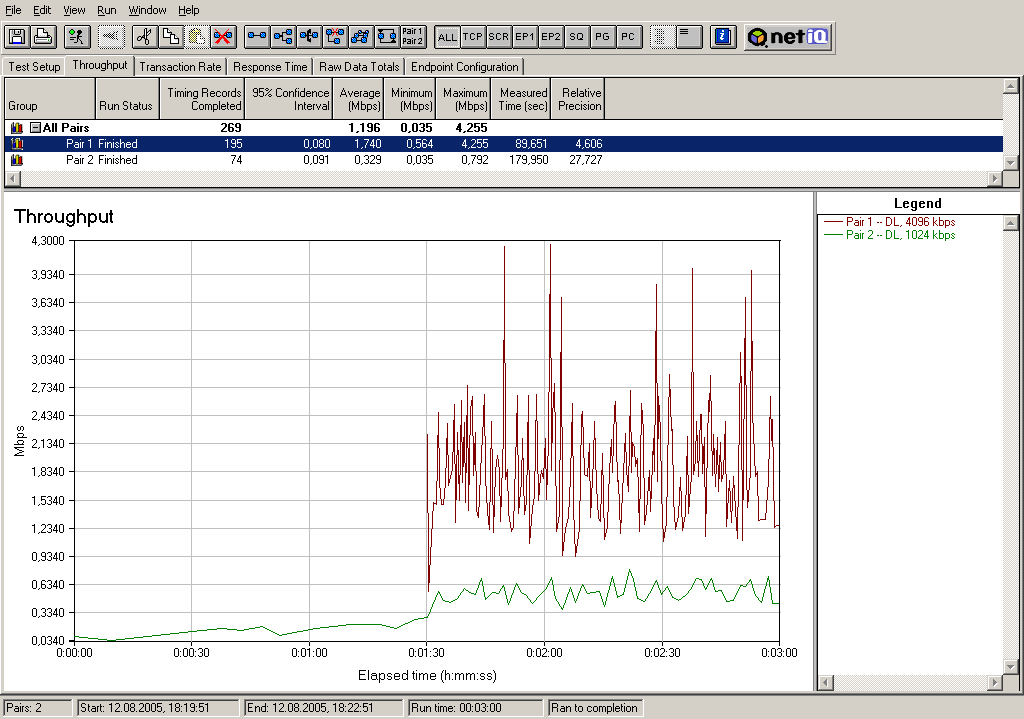
Task: Toggle the PG filter button
Action: click(602, 37)
